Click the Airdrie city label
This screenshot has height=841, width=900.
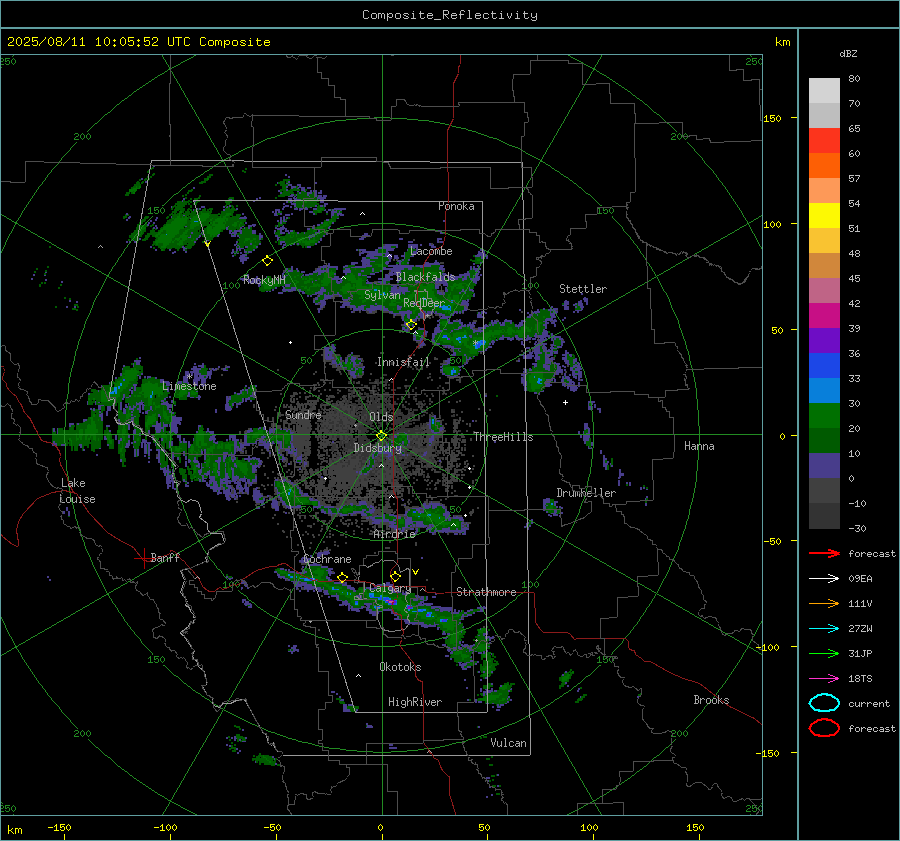394,534
